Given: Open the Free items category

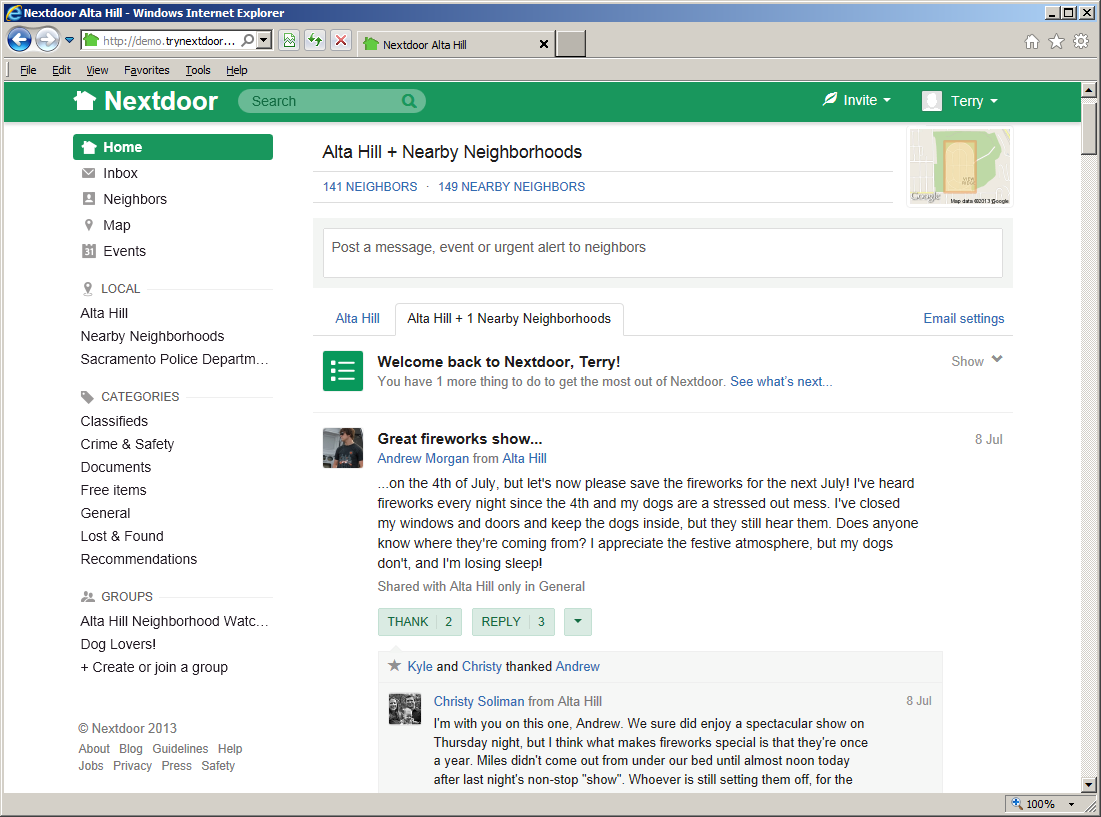Looking at the screenshot, I should click(x=113, y=490).
